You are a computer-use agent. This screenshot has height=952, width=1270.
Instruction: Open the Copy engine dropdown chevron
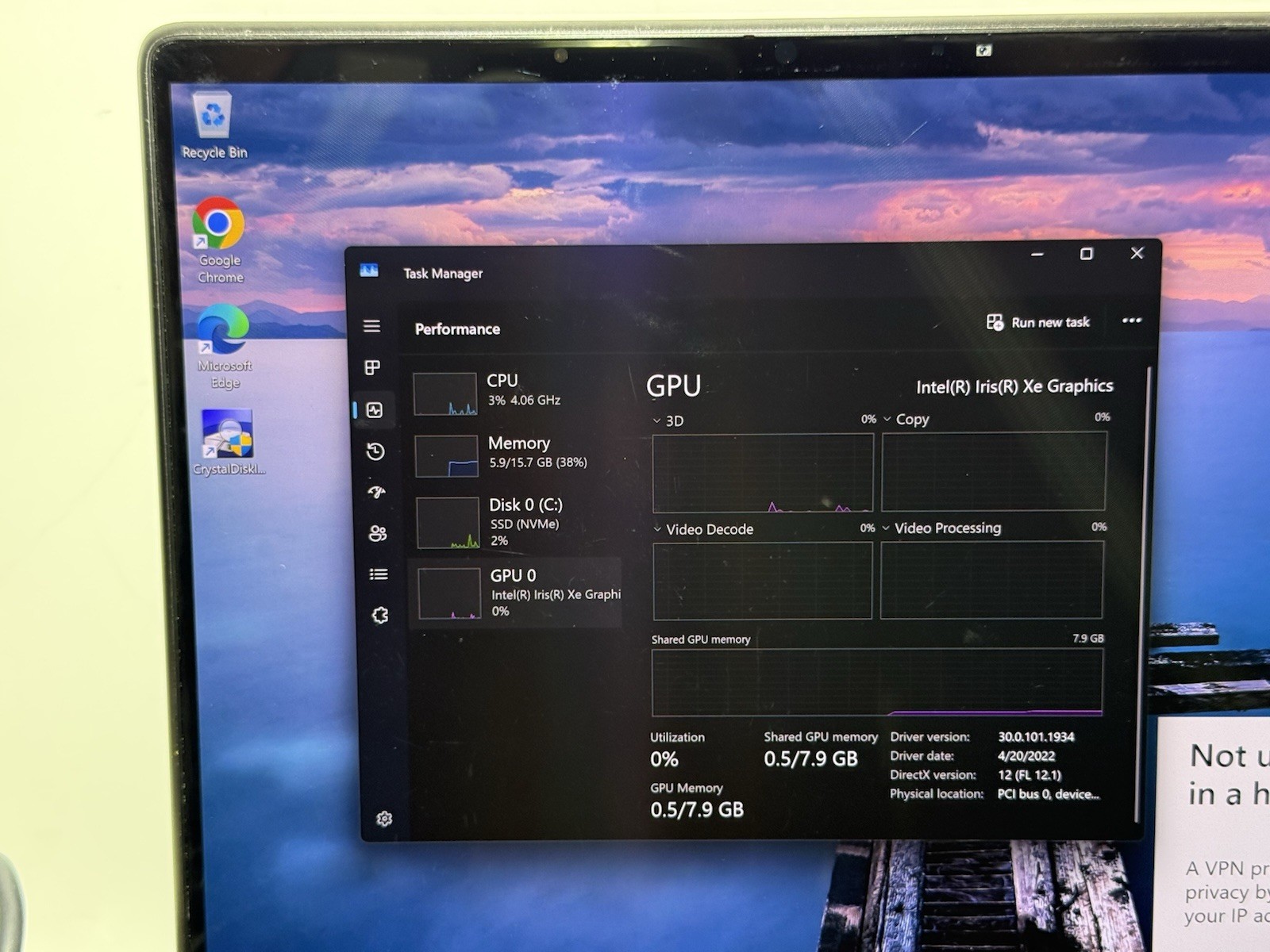tap(887, 419)
